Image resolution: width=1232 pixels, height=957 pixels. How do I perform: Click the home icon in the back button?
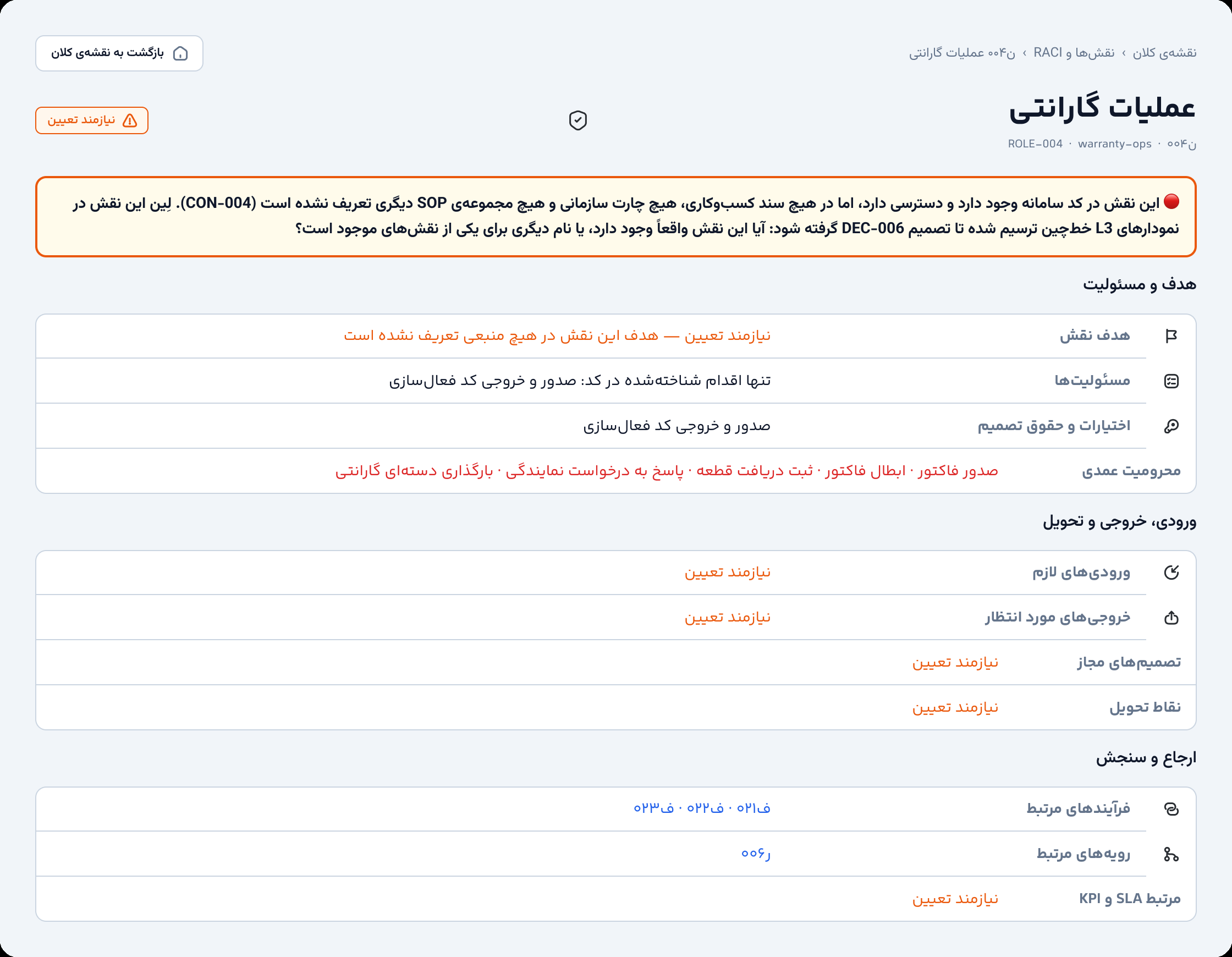[x=180, y=53]
